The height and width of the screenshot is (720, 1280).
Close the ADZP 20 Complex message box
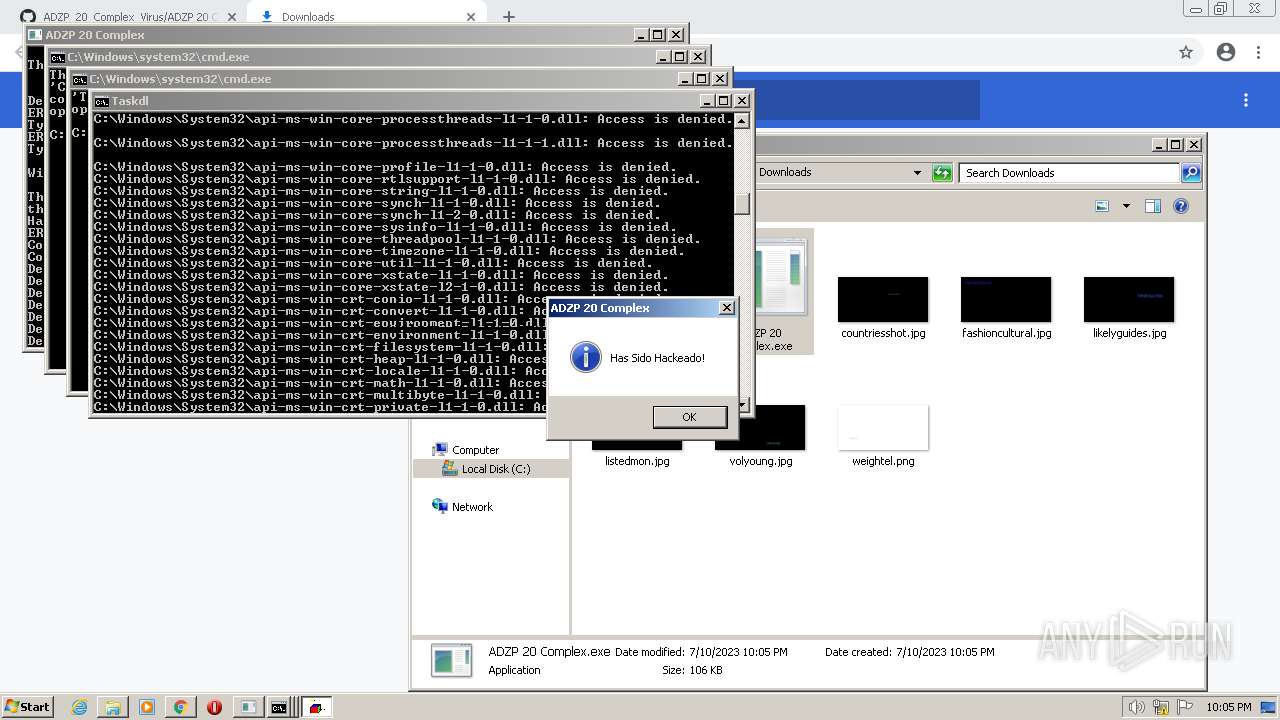pos(726,308)
